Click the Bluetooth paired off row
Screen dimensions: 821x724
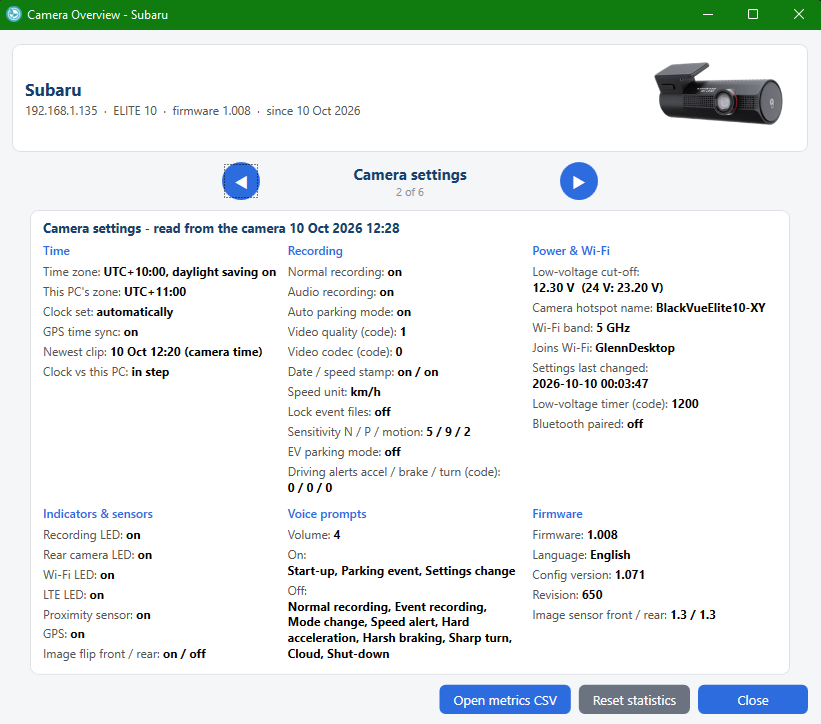click(587, 424)
